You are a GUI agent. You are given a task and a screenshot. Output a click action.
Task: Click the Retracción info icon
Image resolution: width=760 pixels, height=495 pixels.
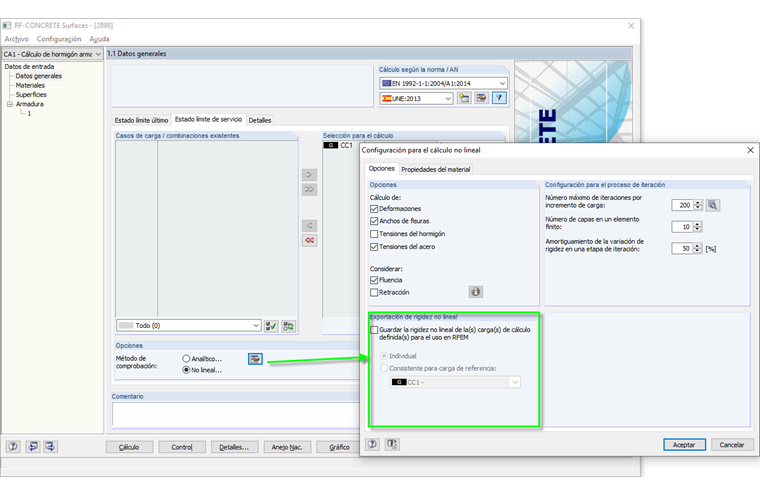pos(475,292)
